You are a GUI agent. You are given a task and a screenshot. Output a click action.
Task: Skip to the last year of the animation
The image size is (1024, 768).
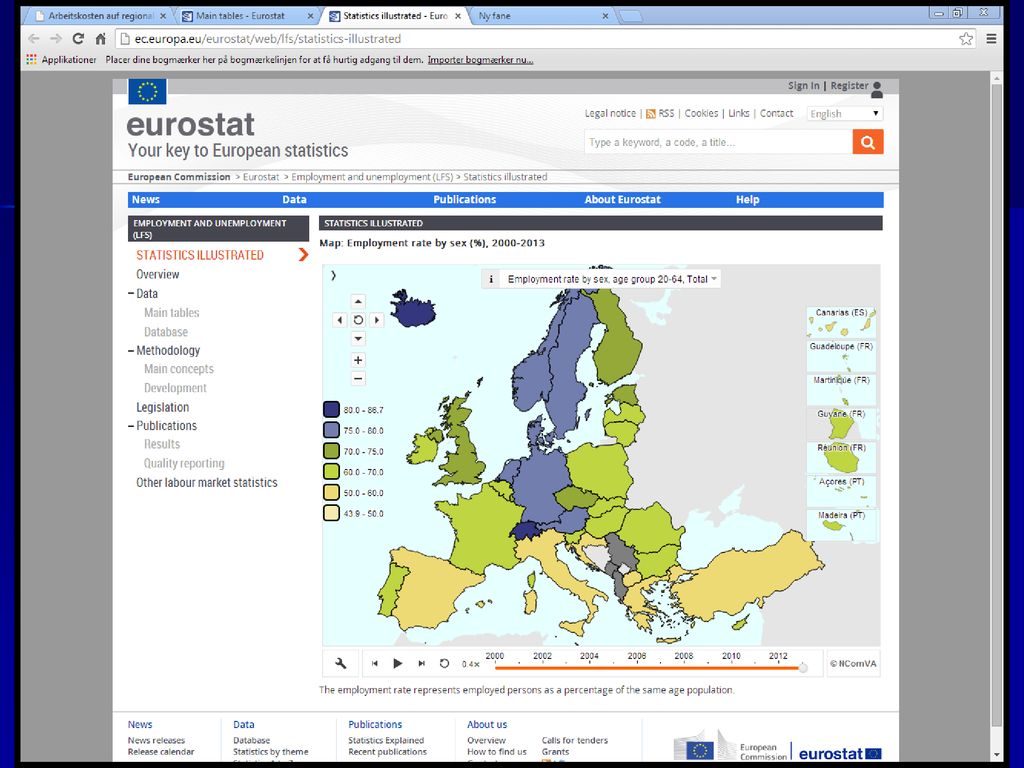point(422,664)
